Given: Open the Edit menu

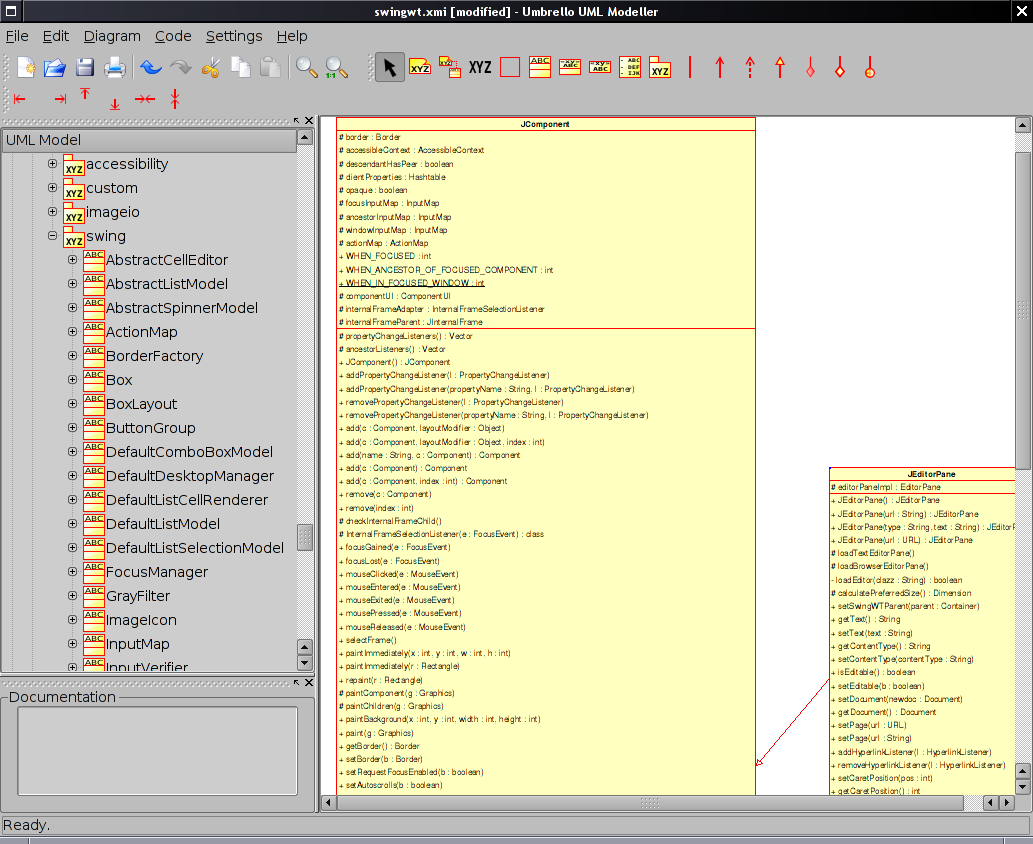Looking at the screenshot, I should (56, 36).
